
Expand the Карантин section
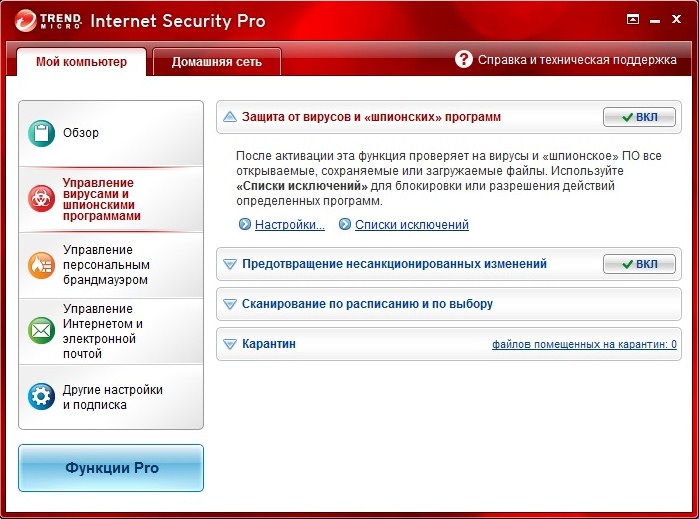click(x=230, y=344)
